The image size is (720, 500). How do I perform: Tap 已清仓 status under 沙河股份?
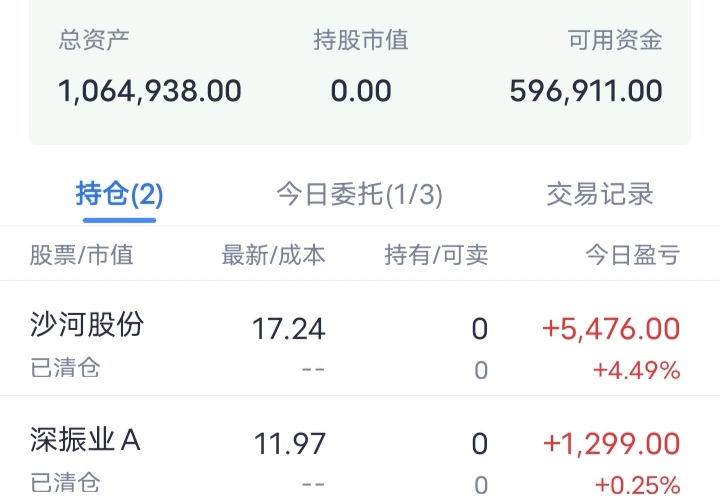[x=65, y=368]
